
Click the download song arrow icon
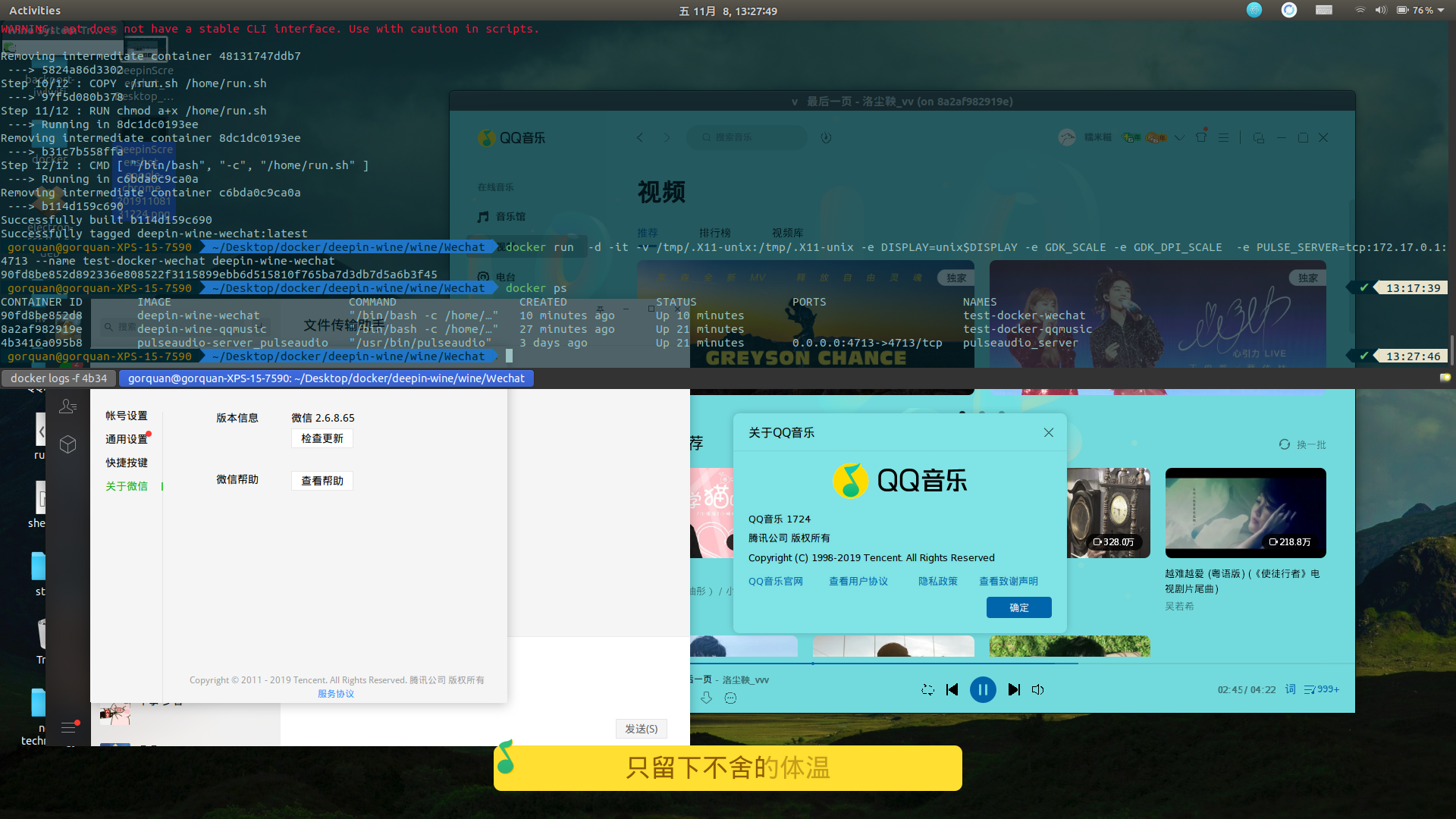click(x=706, y=698)
